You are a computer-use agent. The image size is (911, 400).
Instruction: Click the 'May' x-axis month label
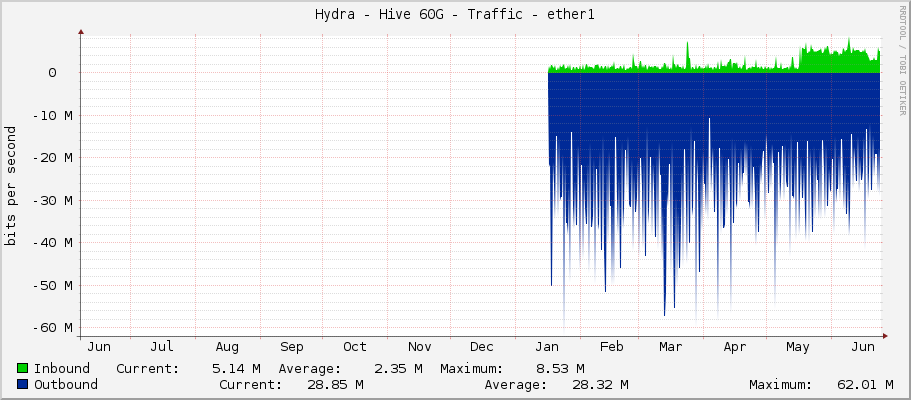[x=798, y=347]
